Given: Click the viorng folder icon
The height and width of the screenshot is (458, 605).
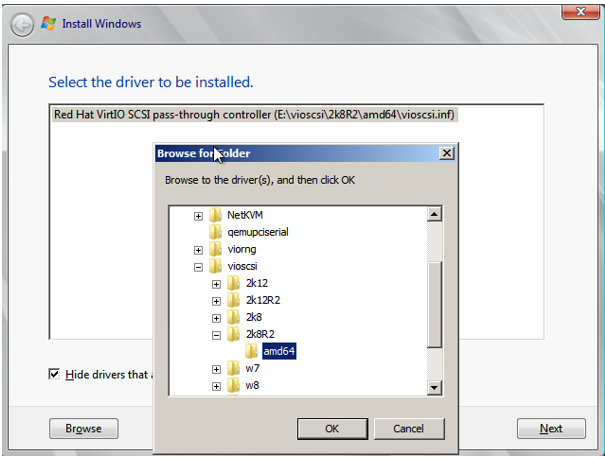Looking at the screenshot, I should [x=215, y=249].
